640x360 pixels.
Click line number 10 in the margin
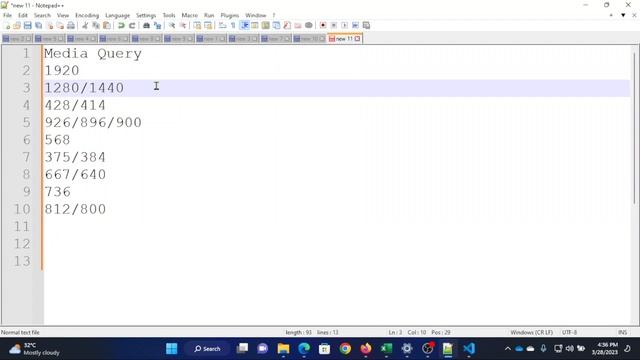tap(22, 209)
